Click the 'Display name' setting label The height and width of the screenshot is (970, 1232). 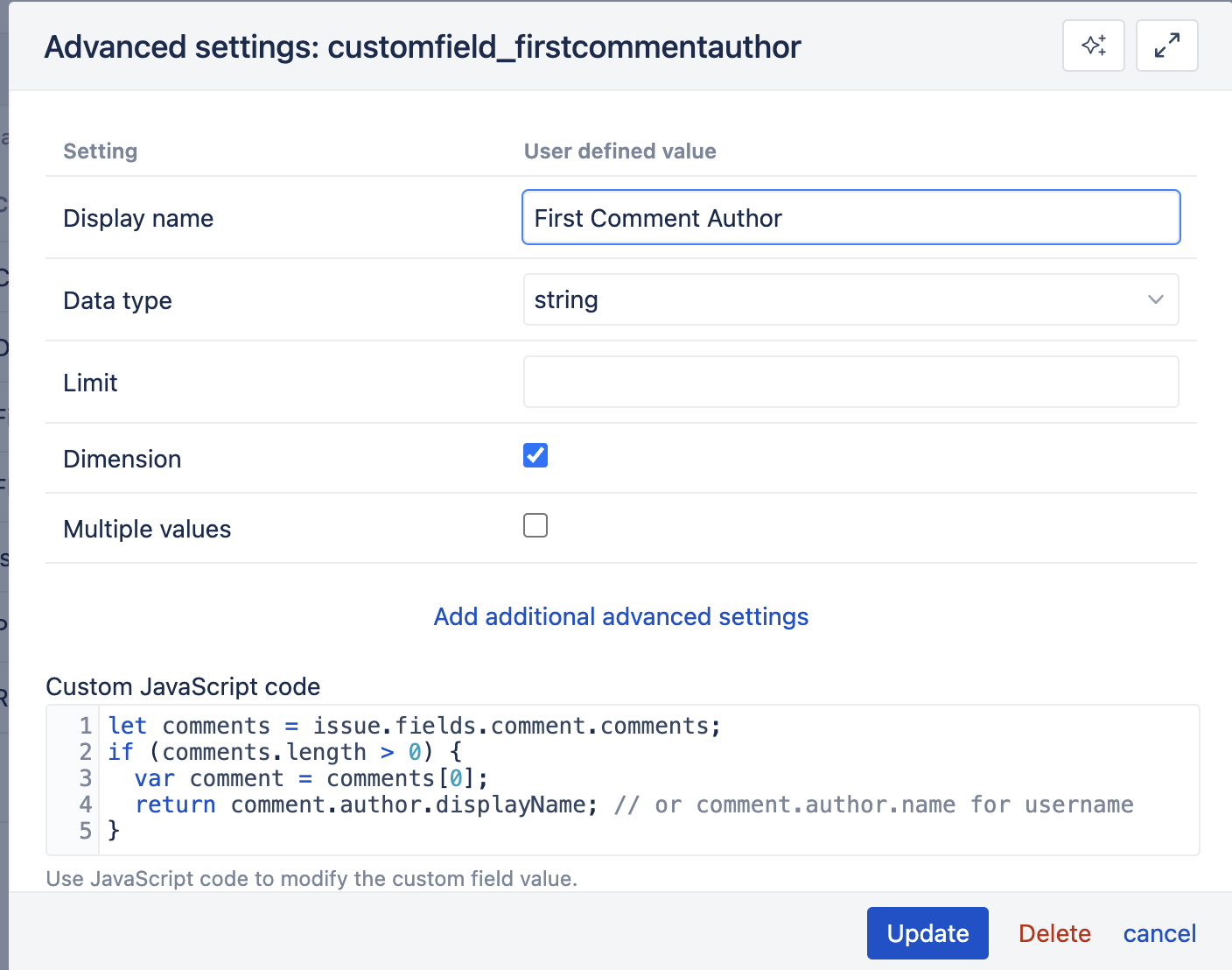coord(138,218)
